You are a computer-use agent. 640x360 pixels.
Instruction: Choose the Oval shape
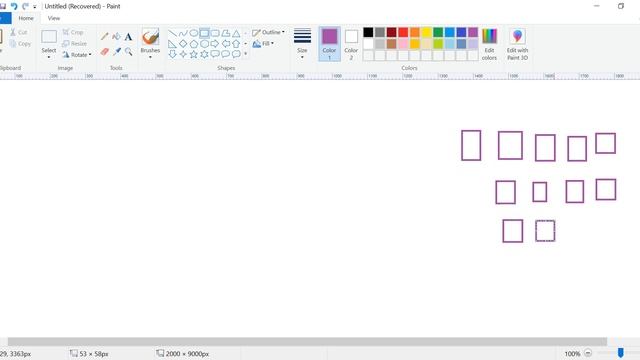194,33
